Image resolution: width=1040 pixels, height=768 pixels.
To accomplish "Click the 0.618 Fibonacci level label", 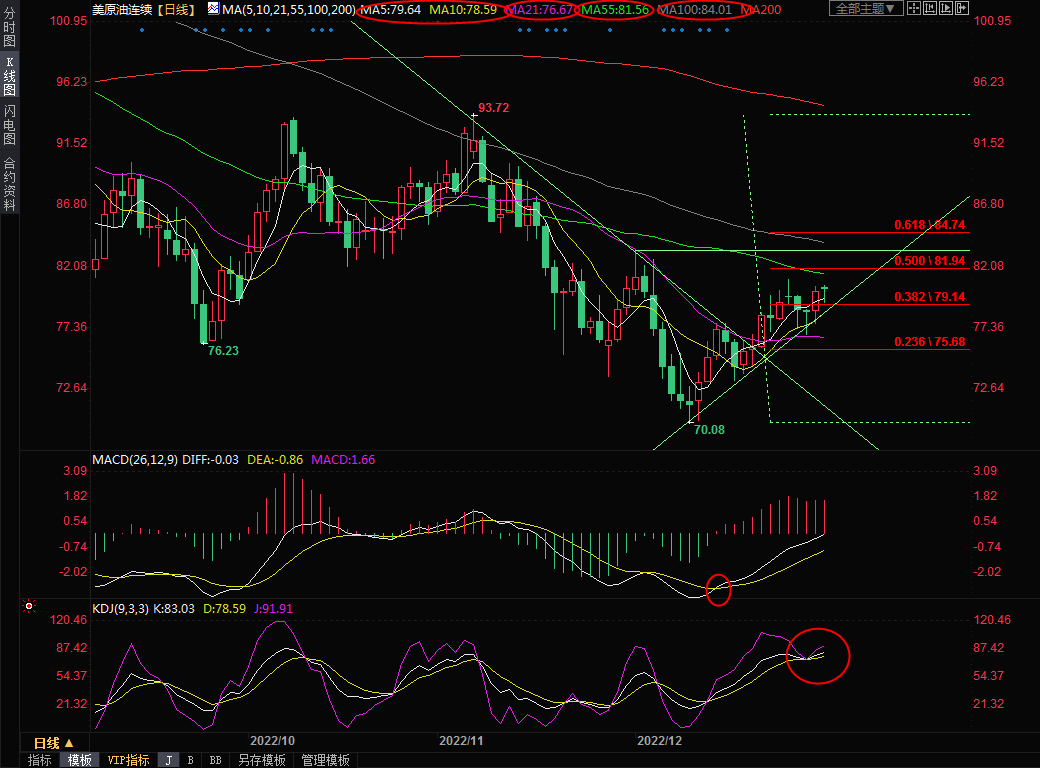I will tap(929, 225).
